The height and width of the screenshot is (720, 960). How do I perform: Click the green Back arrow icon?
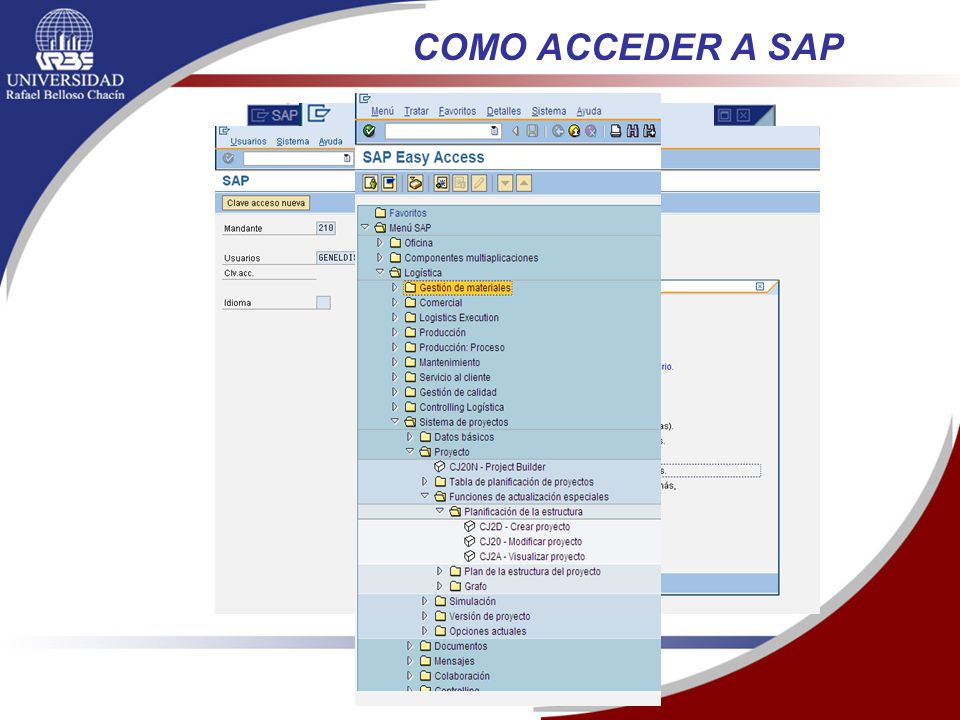[558, 130]
